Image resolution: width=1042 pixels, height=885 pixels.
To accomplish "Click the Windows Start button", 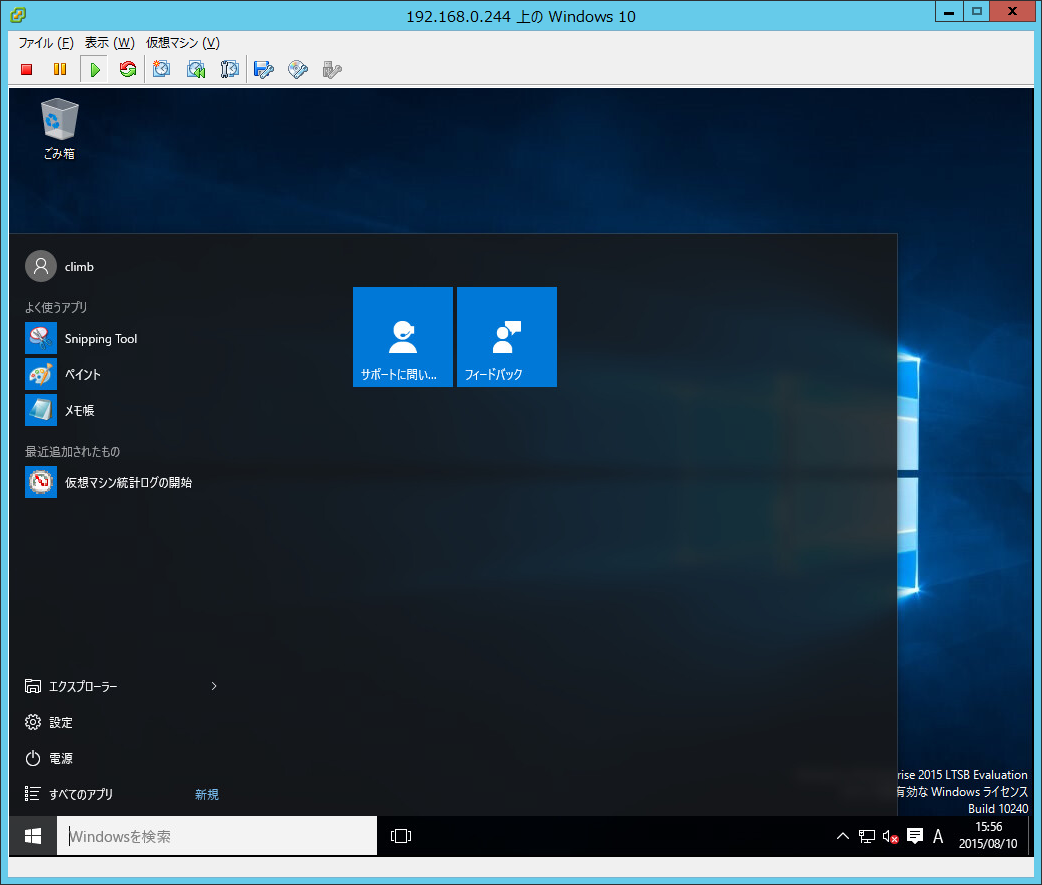I will pyautogui.click(x=33, y=836).
